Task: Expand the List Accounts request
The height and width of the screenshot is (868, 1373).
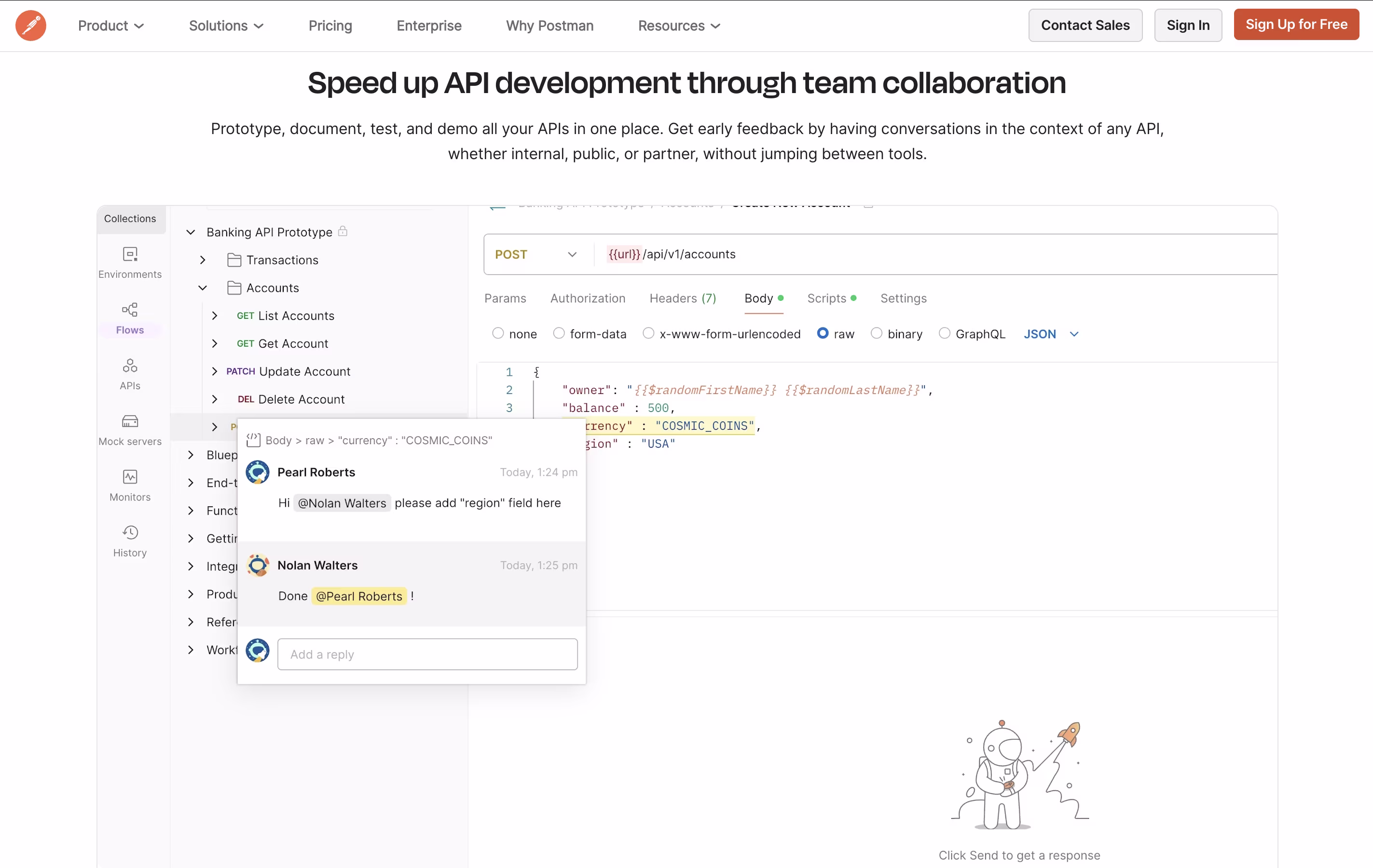Action: tap(214, 316)
